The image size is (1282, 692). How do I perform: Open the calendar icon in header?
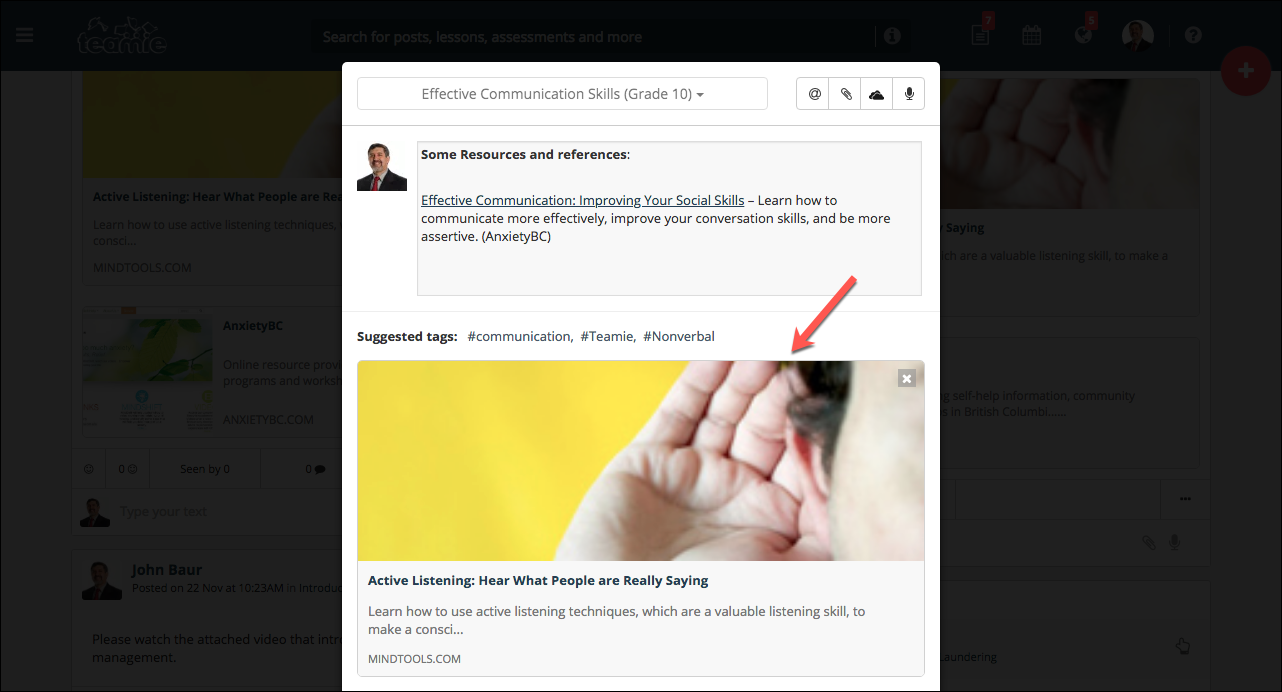(x=1031, y=36)
